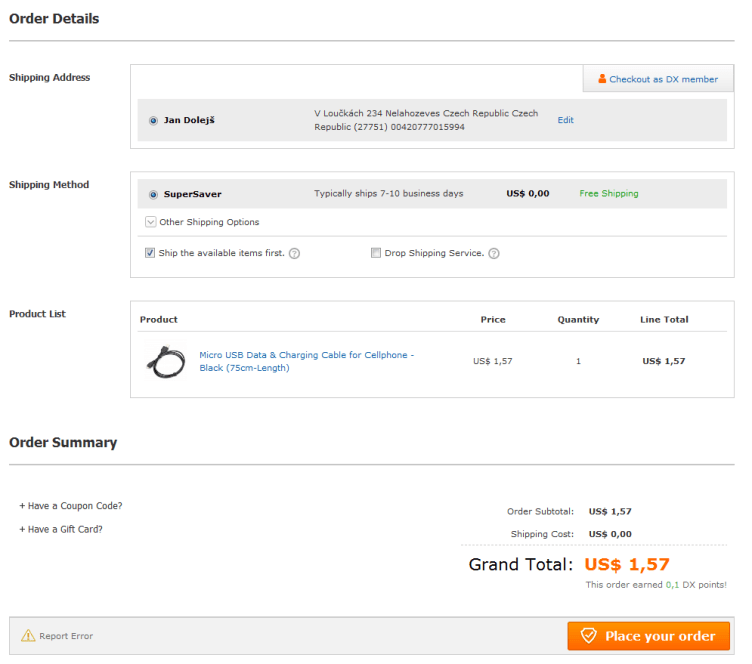Click the Report Error link text
This screenshot has width=752, height=664.
click(67, 636)
